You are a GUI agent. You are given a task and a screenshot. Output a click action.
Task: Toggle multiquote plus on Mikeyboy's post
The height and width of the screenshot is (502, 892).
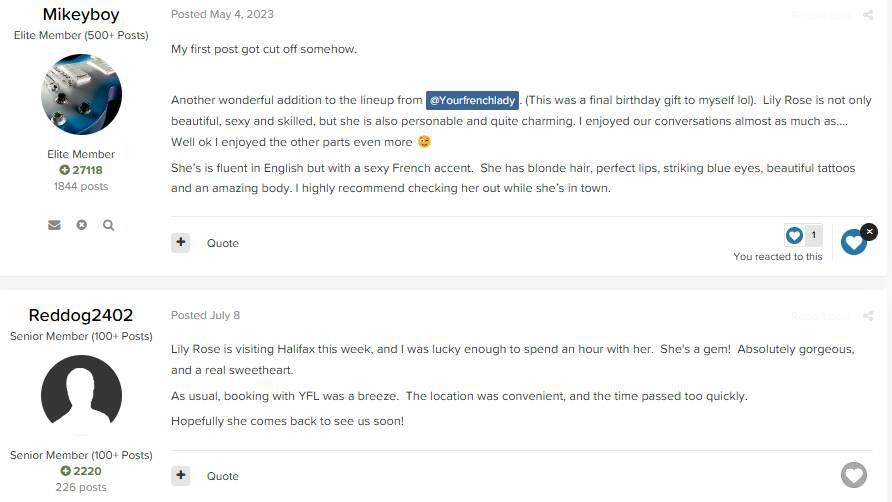[180, 242]
